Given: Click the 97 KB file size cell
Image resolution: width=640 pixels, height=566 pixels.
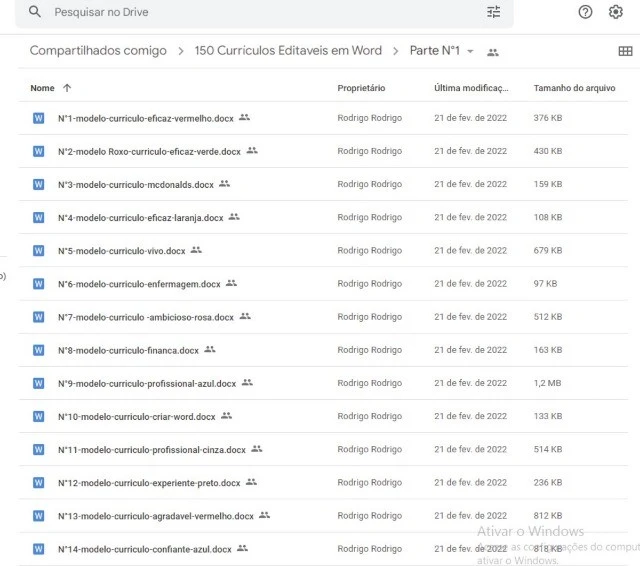Looking at the screenshot, I should 545,284.
